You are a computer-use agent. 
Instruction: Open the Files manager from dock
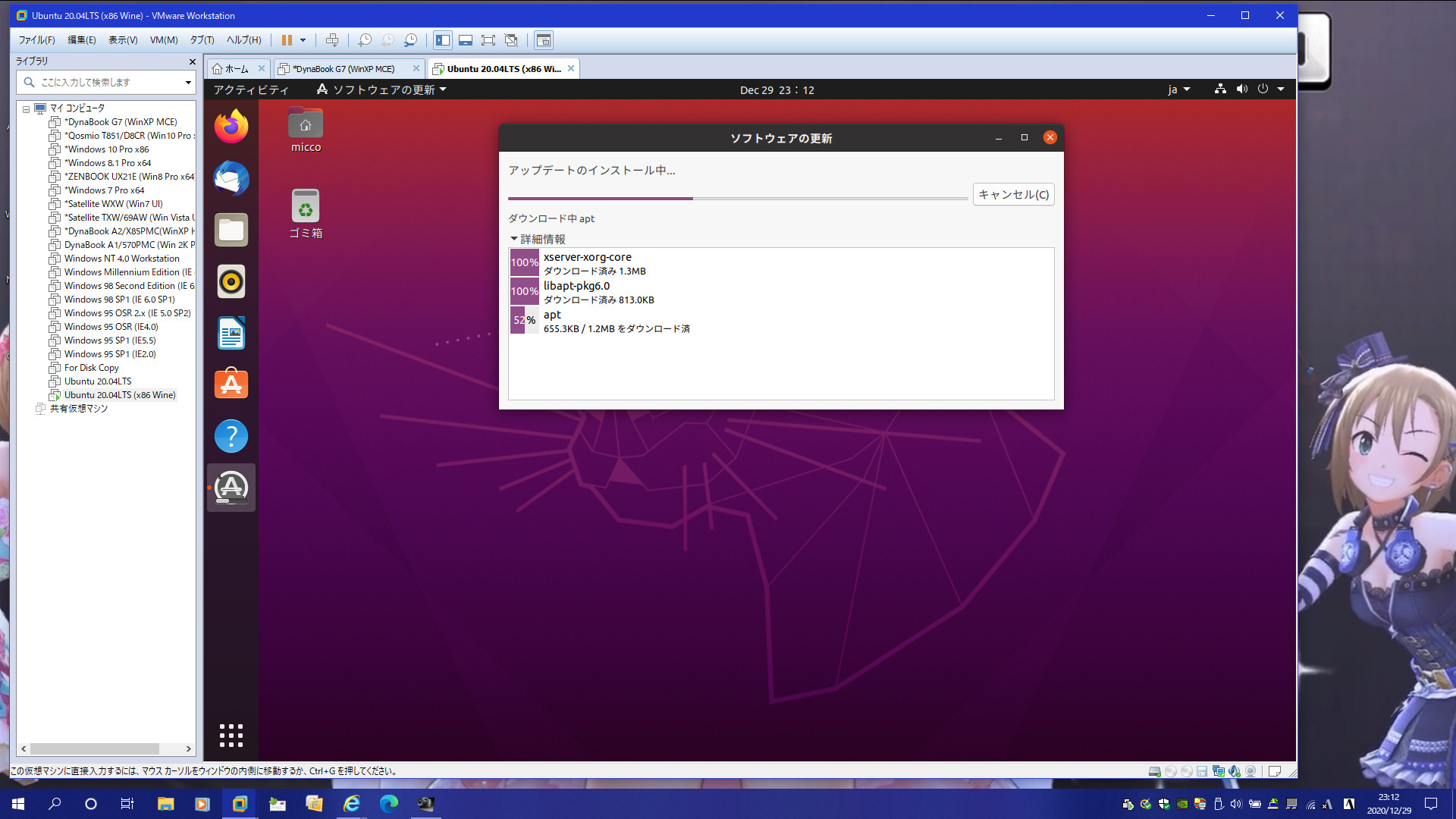[x=231, y=230]
